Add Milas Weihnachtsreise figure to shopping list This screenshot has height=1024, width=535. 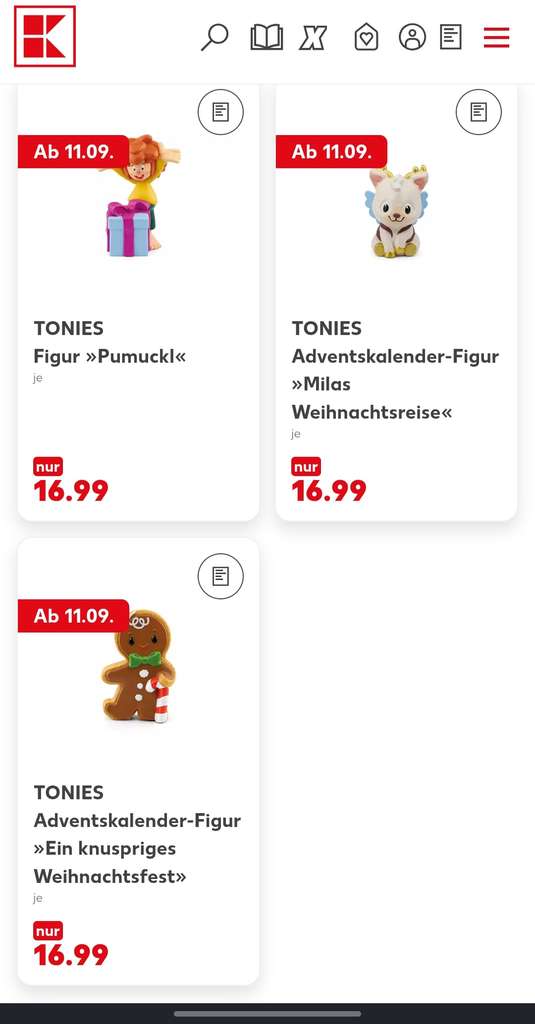(x=479, y=112)
